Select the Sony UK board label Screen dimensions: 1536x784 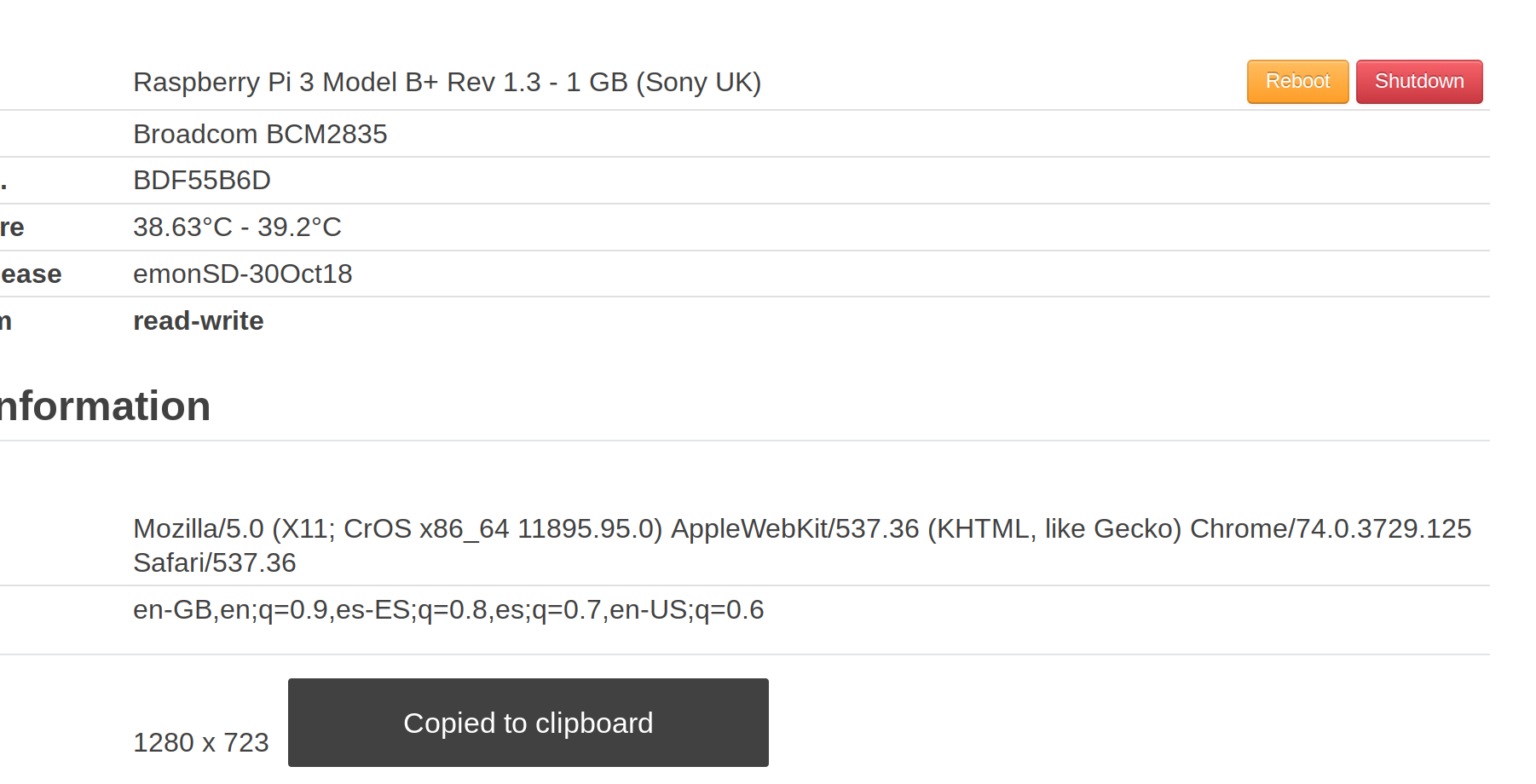tap(701, 82)
